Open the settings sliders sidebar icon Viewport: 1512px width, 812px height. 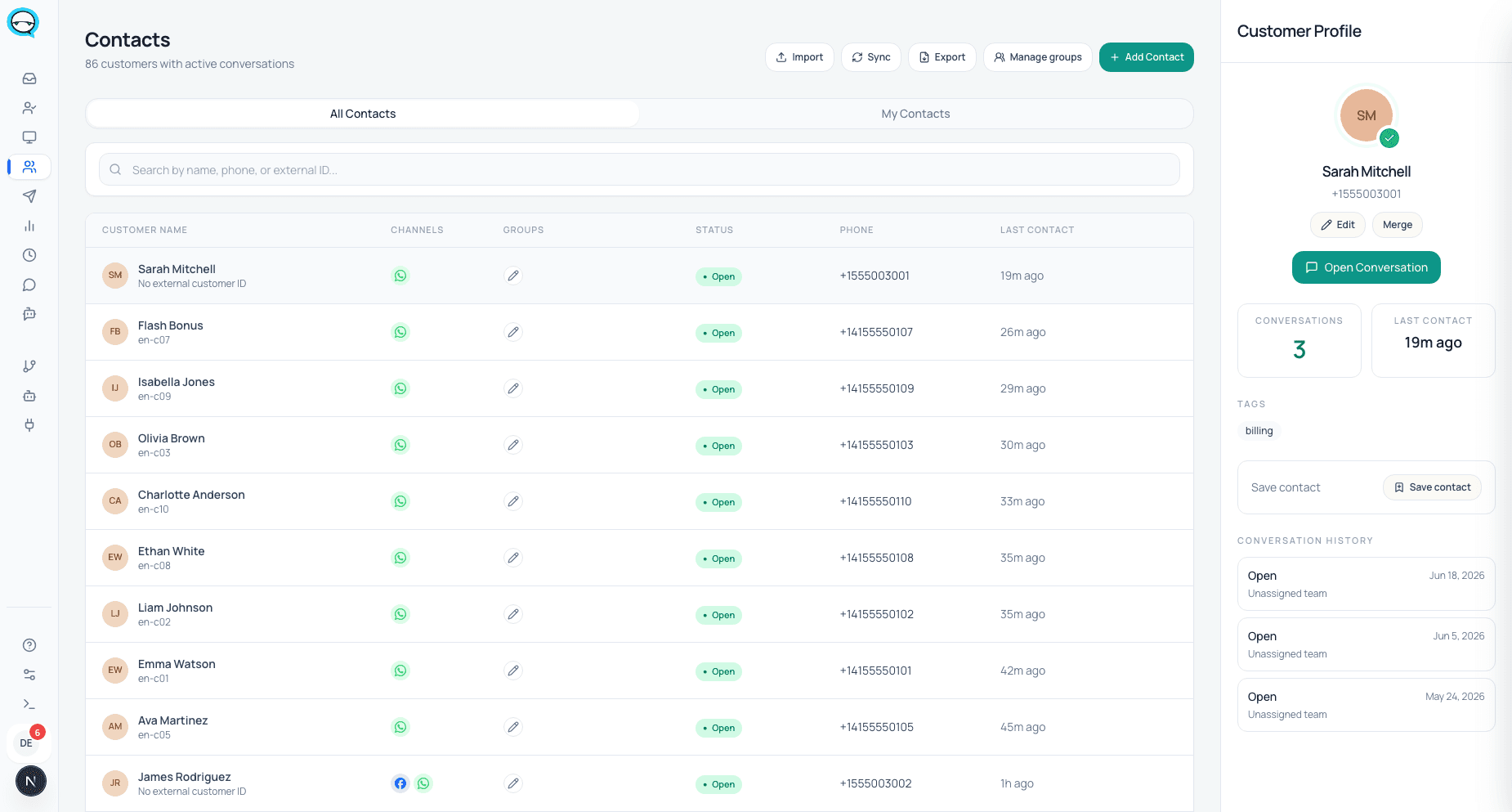pyautogui.click(x=29, y=675)
